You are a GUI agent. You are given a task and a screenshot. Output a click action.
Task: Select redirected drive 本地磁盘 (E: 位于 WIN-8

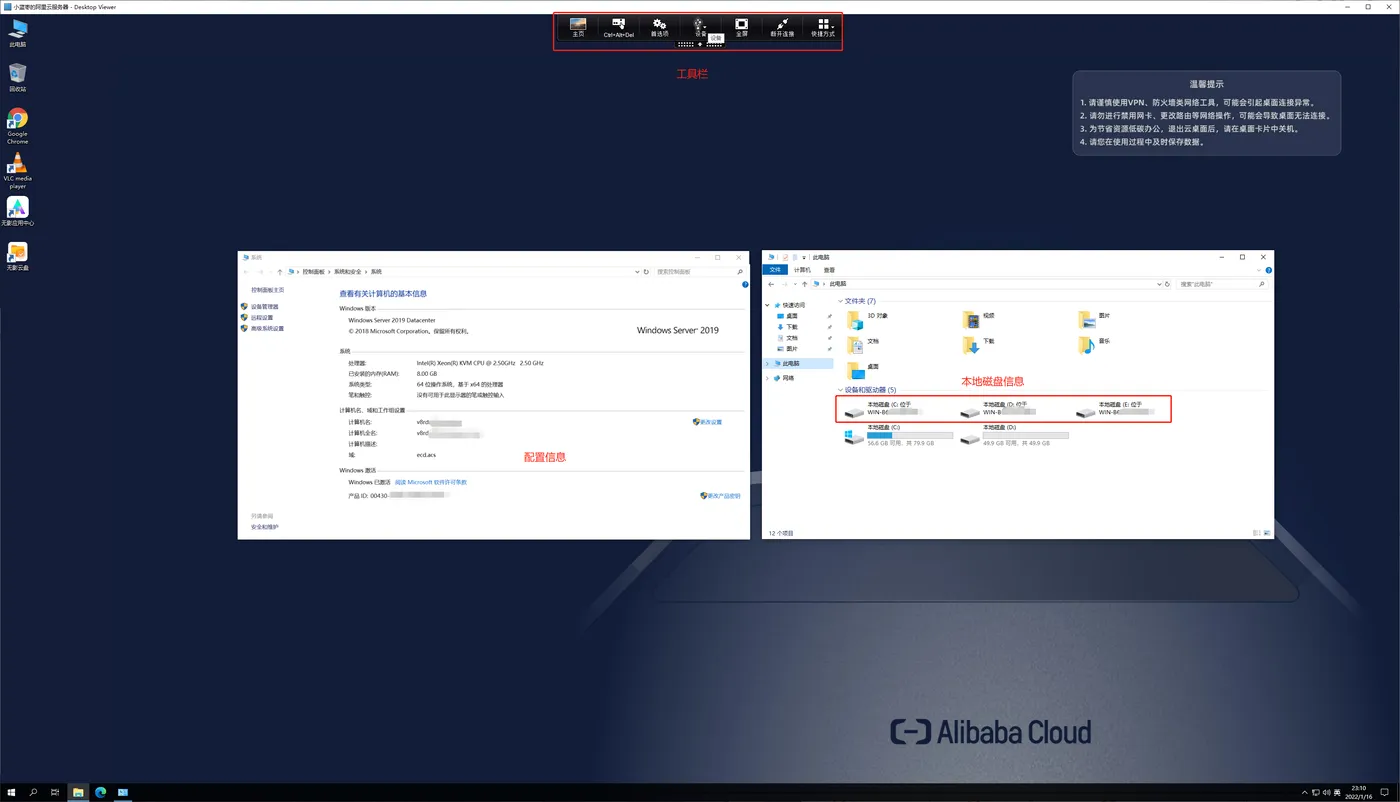tap(1116, 409)
